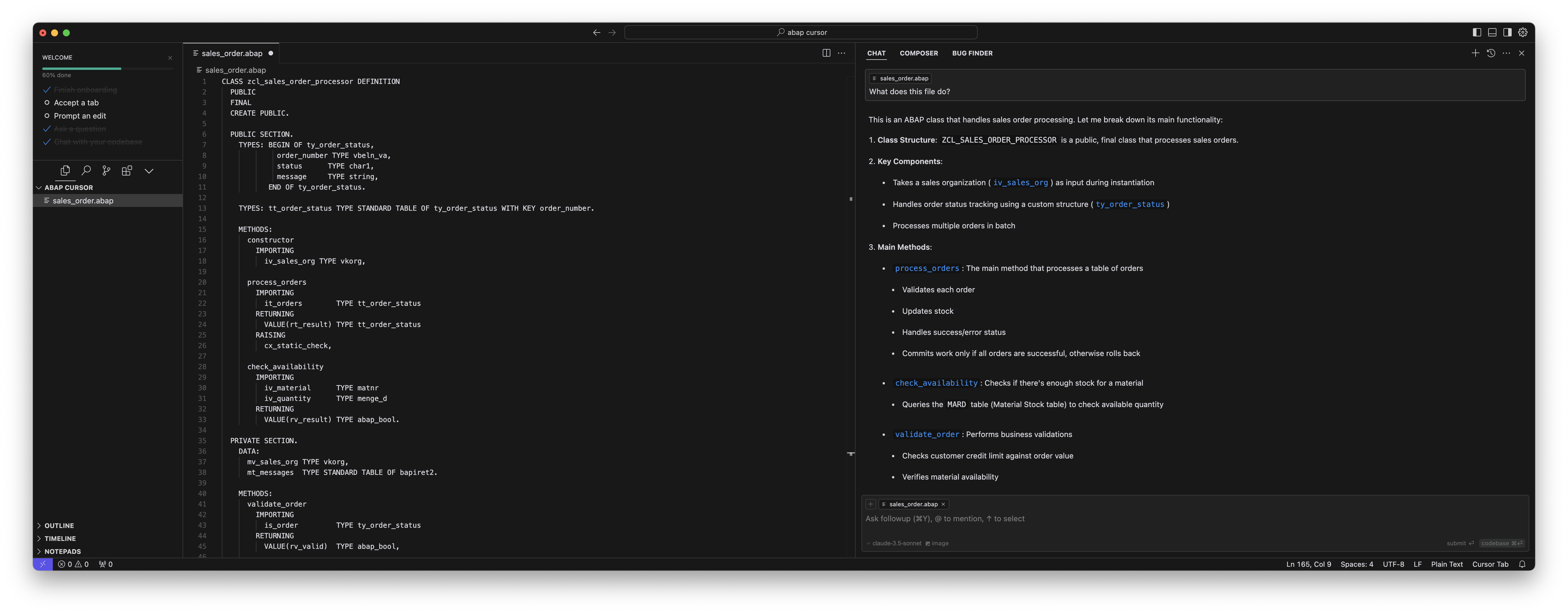Open the Search icon in sidebar
This screenshot has width=1568, height=614.
[x=86, y=171]
